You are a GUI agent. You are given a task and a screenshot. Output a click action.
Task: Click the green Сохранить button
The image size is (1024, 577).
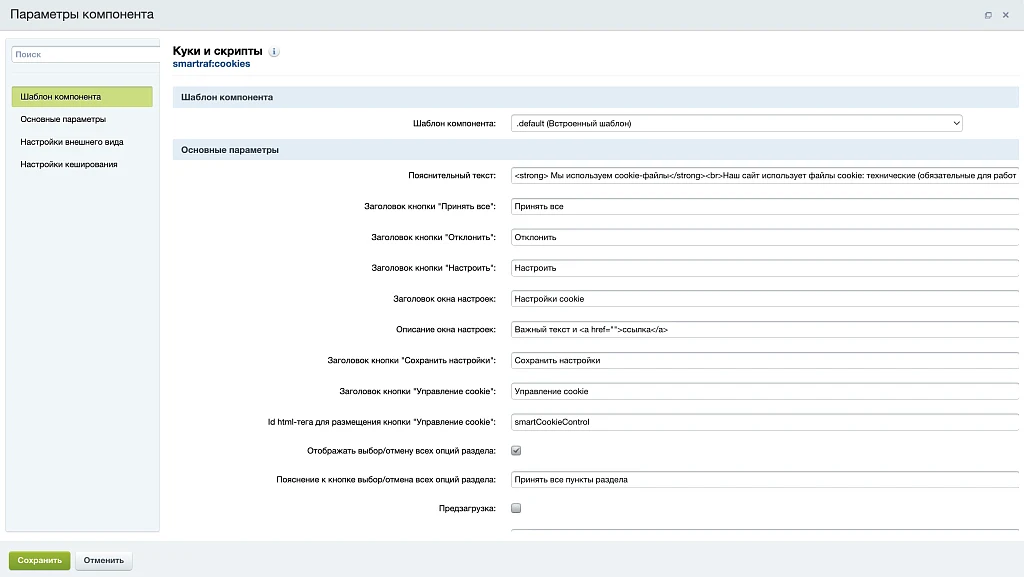point(39,560)
